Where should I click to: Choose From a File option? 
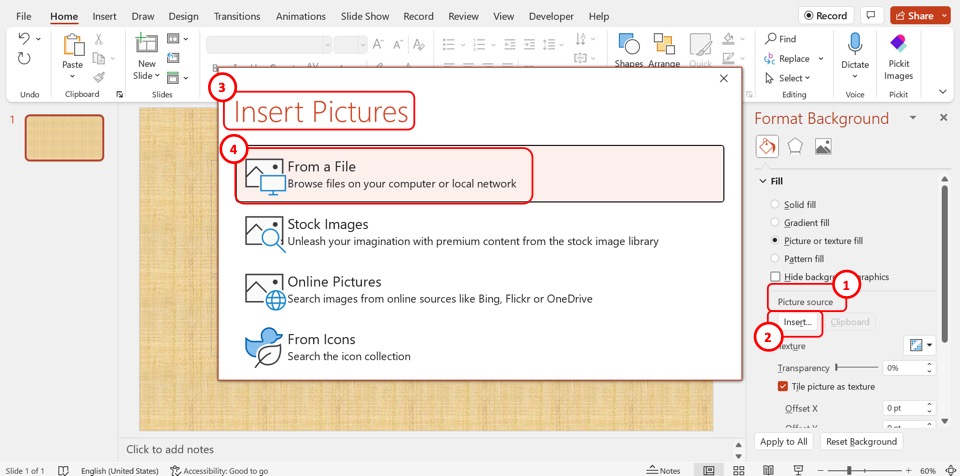tap(479, 174)
